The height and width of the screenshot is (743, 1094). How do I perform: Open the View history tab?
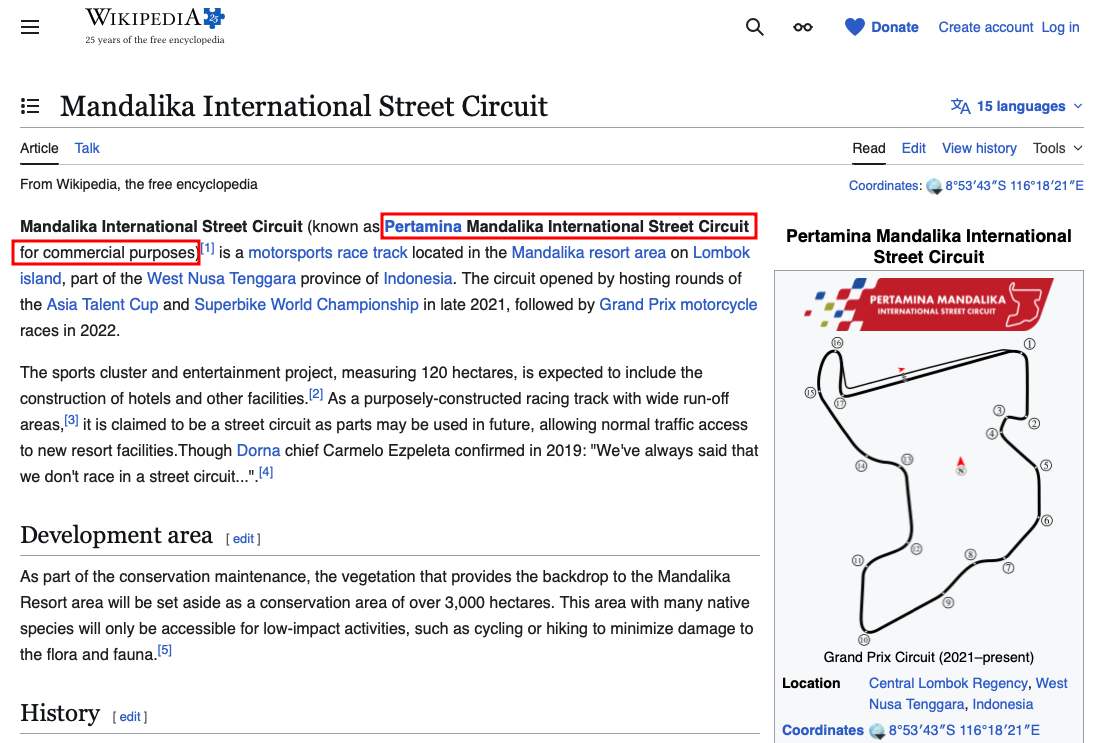(979, 148)
